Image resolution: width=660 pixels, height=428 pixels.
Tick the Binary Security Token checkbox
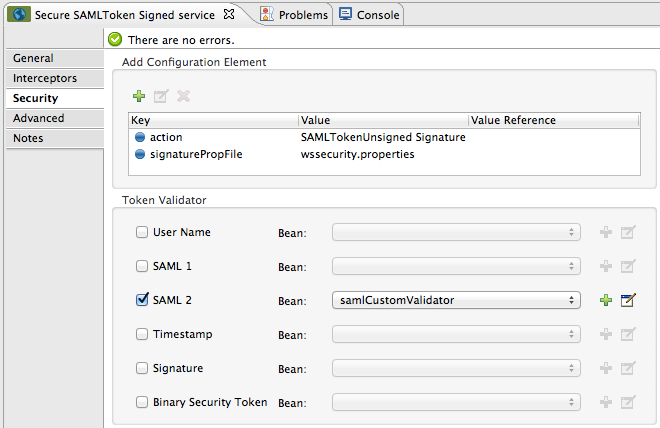tap(141, 402)
